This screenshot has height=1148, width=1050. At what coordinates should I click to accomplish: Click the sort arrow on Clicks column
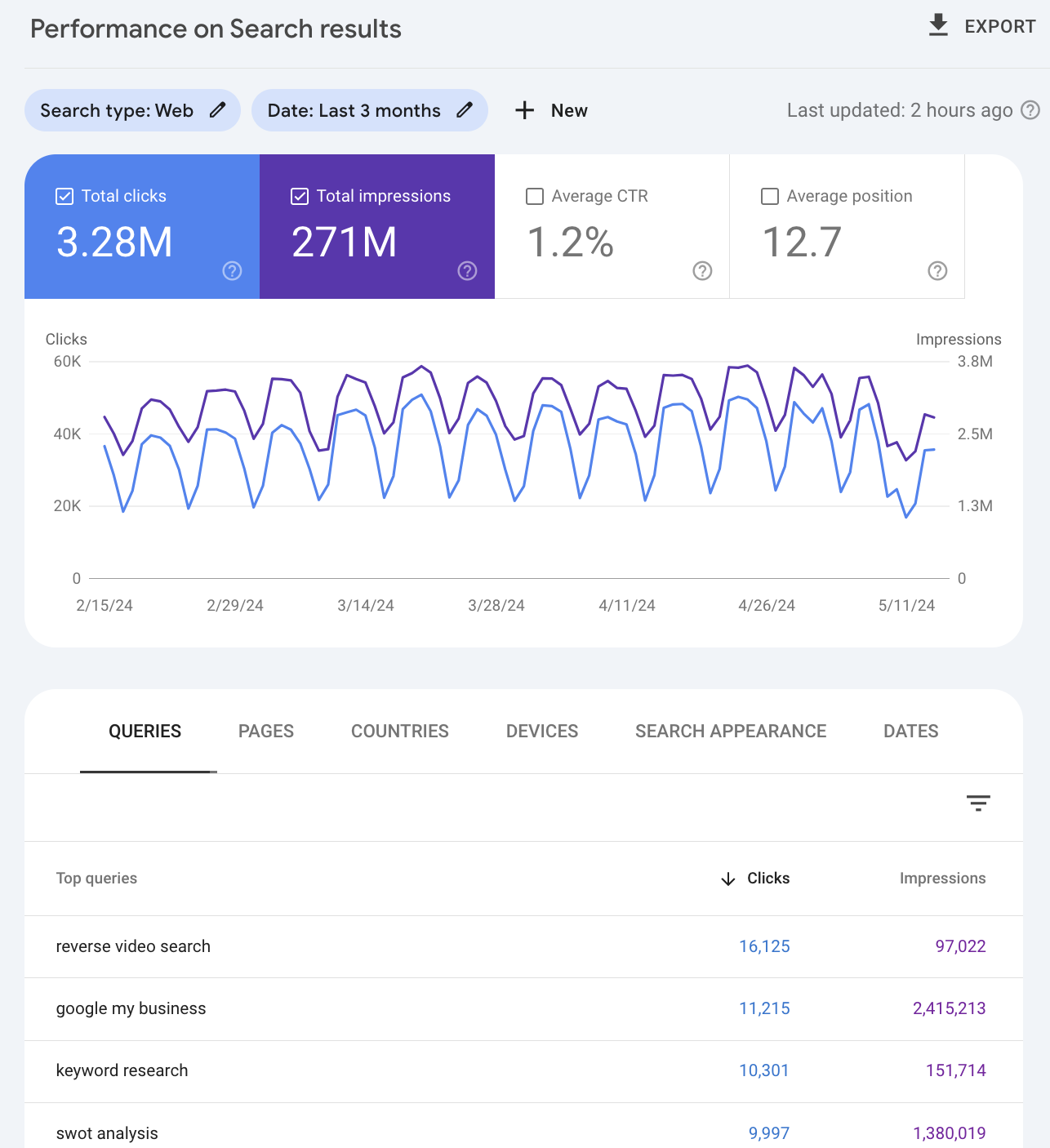[x=727, y=879]
